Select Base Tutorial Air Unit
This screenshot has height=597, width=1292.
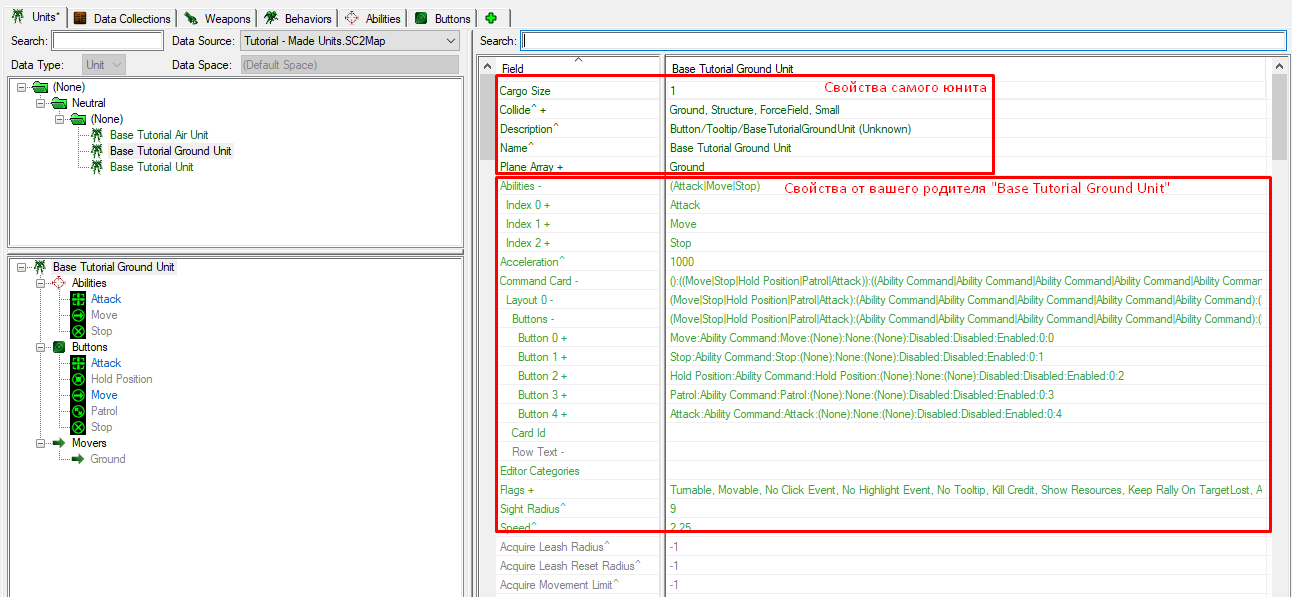159,135
